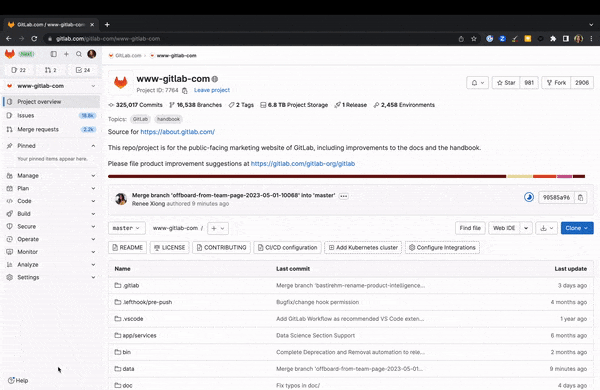Image resolution: width=600 pixels, height=390 pixels.
Task: Open the download source dropdown
Action: pyautogui.click(x=546, y=228)
